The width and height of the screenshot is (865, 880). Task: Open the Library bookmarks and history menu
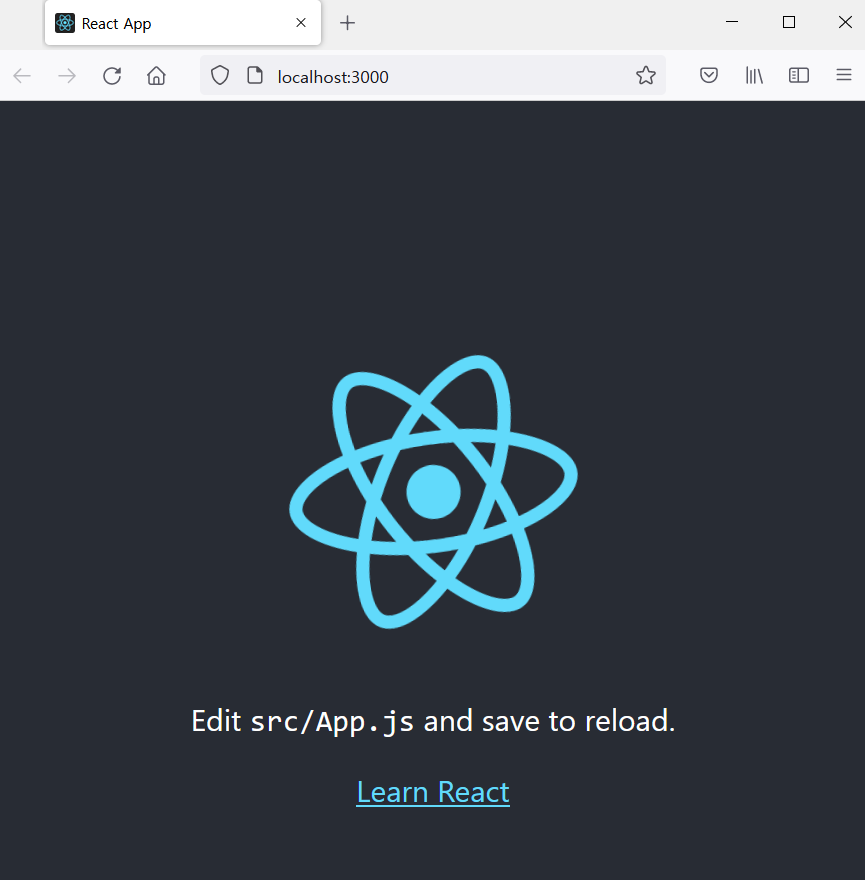point(754,76)
